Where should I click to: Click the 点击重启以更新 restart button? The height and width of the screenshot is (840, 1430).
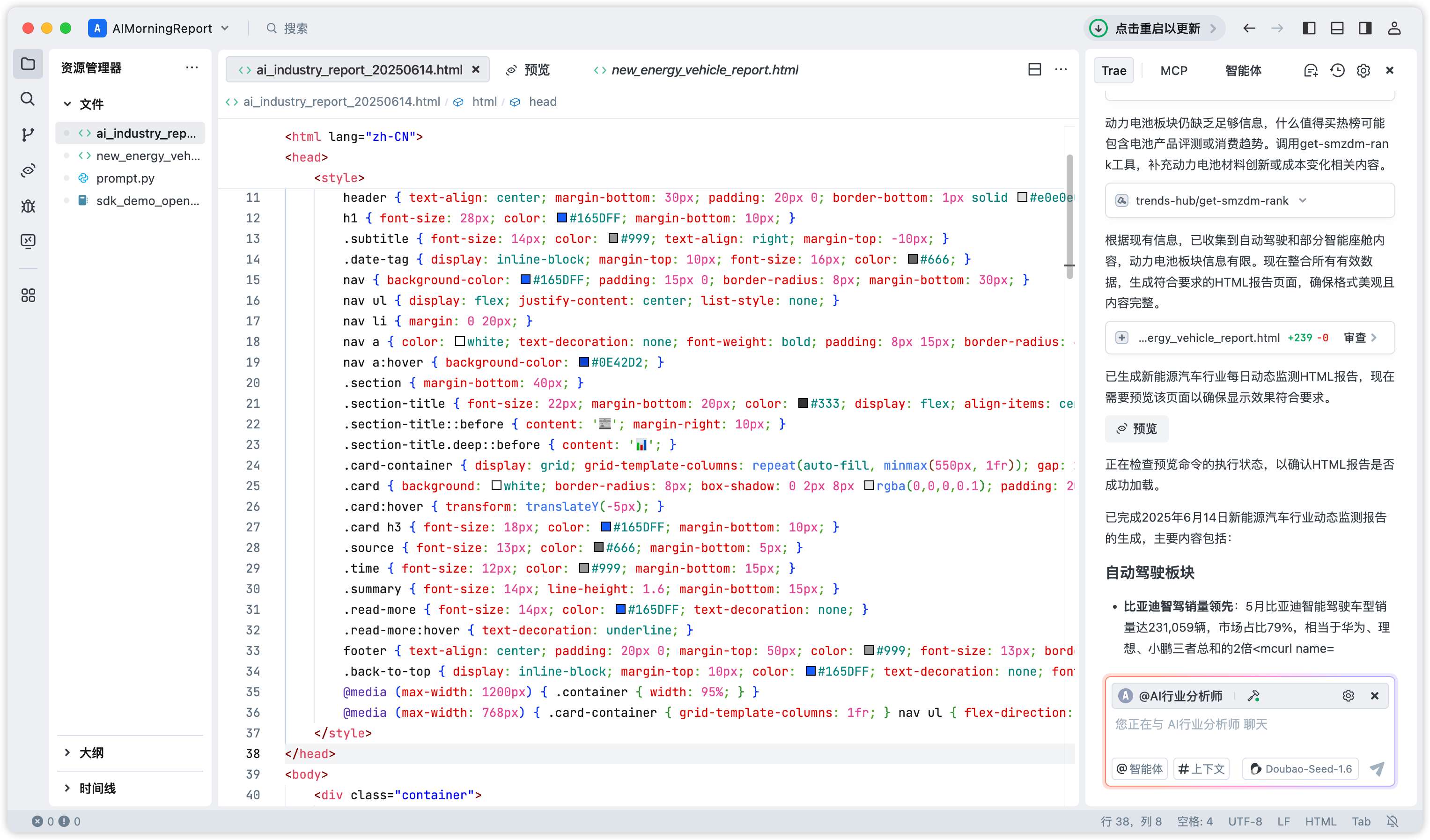pos(1157,29)
